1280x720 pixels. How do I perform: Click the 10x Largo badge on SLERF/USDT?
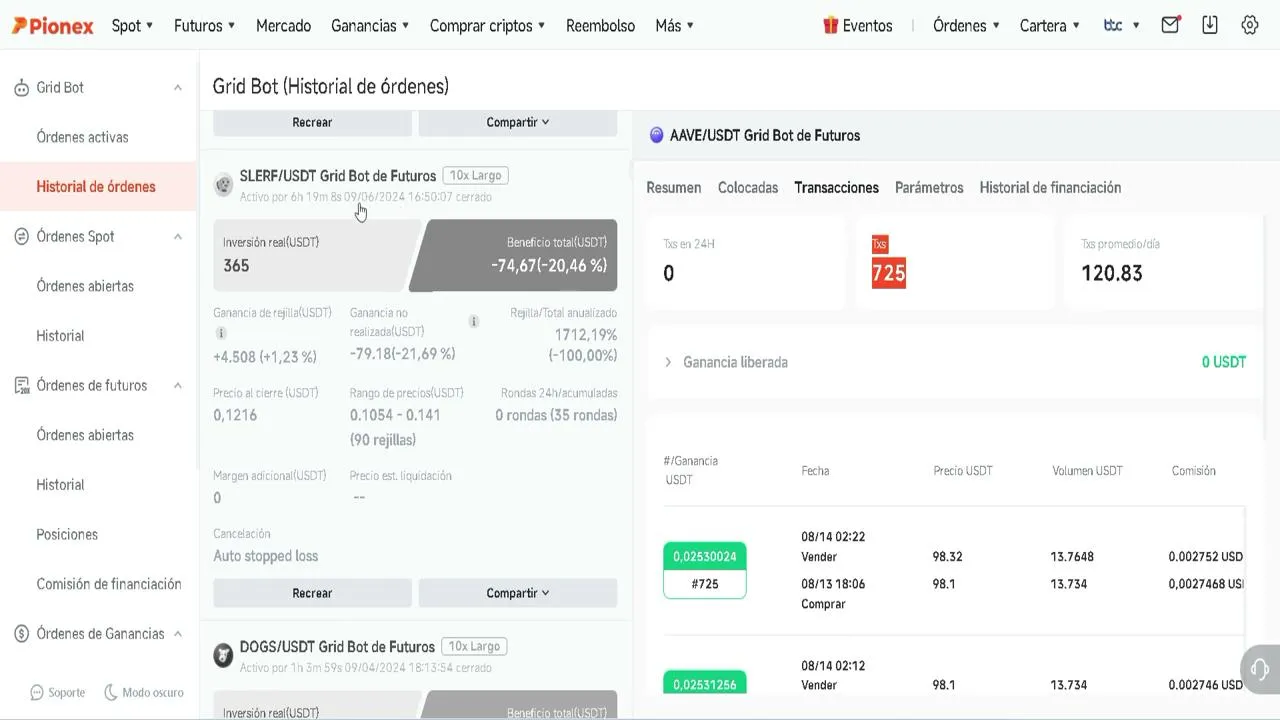tap(475, 176)
